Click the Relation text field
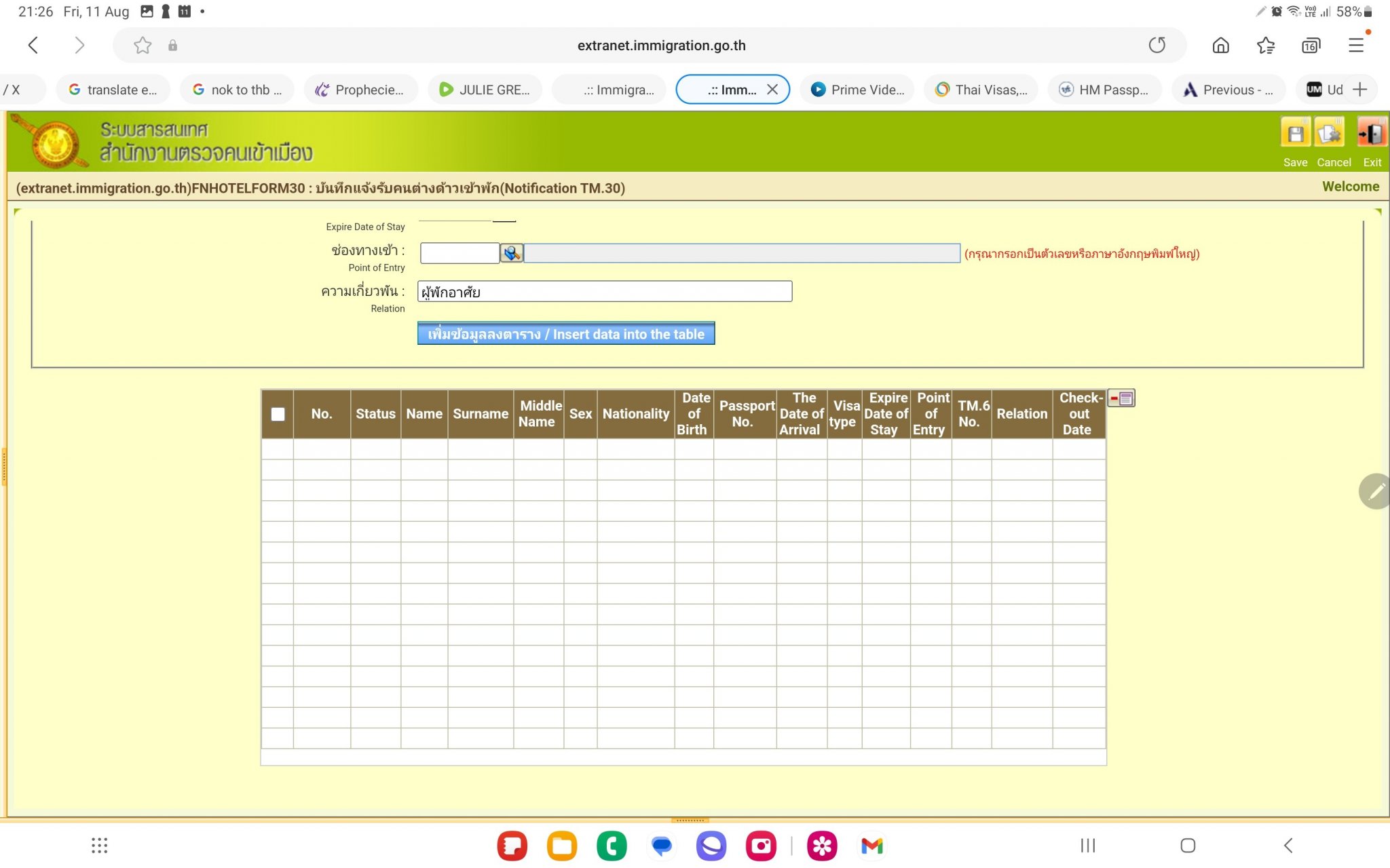The height and width of the screenshot is (868, 1390). [604, 292]
